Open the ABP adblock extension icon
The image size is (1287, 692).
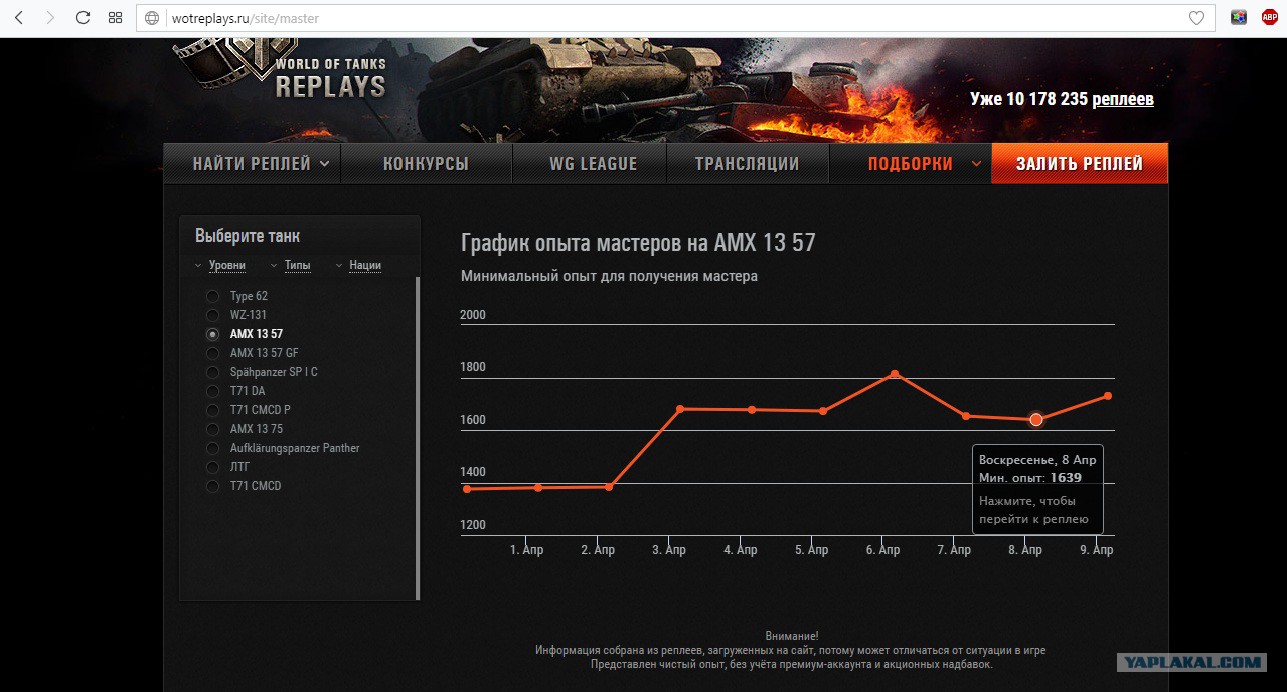pos(1269,18)
